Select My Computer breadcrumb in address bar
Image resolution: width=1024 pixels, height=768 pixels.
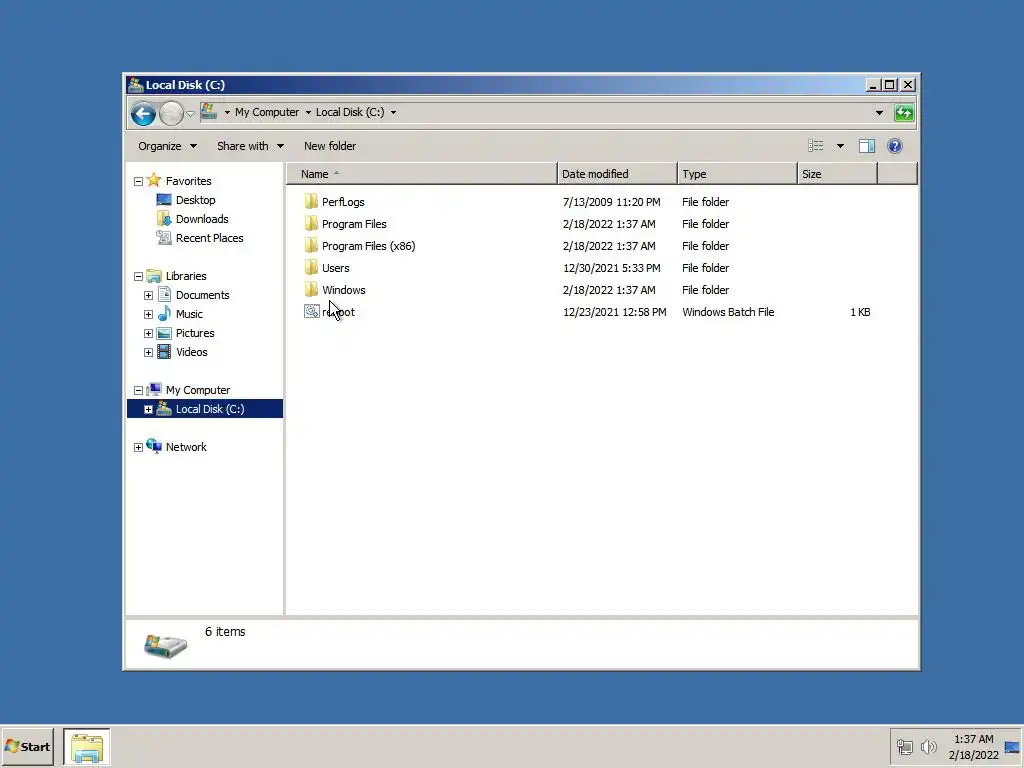(266, 112)
